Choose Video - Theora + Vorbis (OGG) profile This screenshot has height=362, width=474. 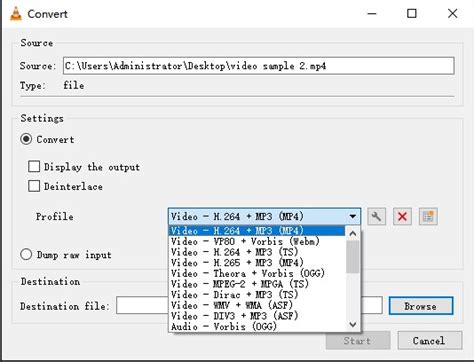257,273
